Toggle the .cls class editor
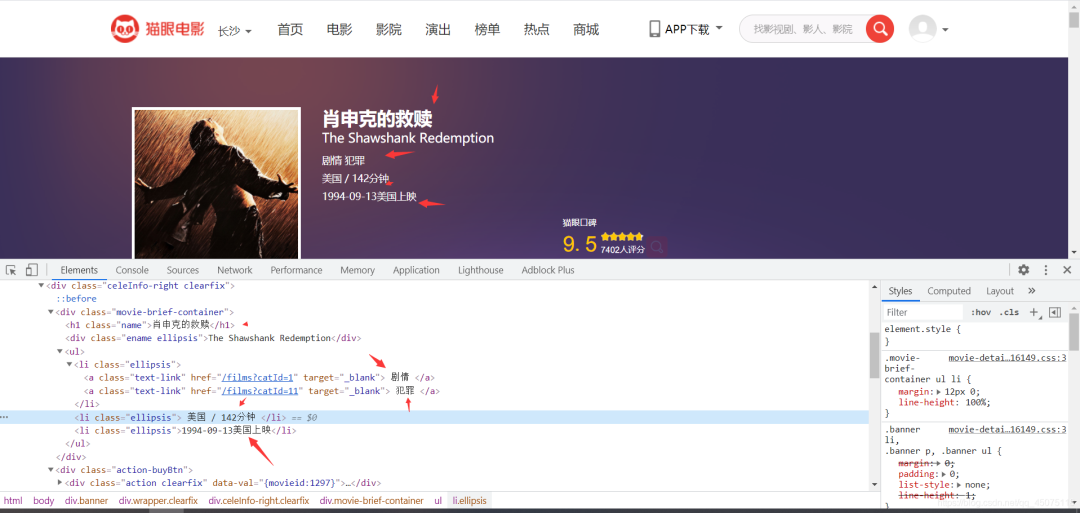The height and width of the screenshot is (513, 1080). click(x=1010, y=312)
